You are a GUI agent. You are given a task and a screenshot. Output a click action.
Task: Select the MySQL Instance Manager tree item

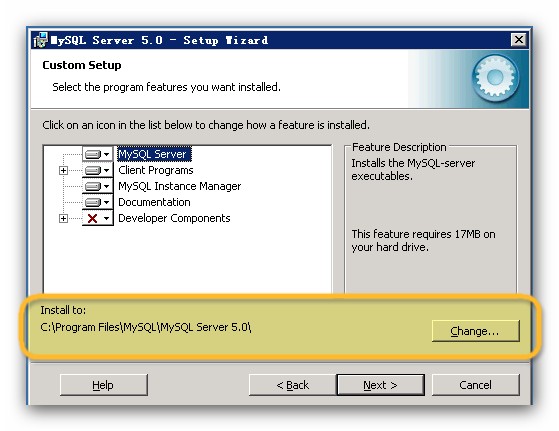click(180, 186)
